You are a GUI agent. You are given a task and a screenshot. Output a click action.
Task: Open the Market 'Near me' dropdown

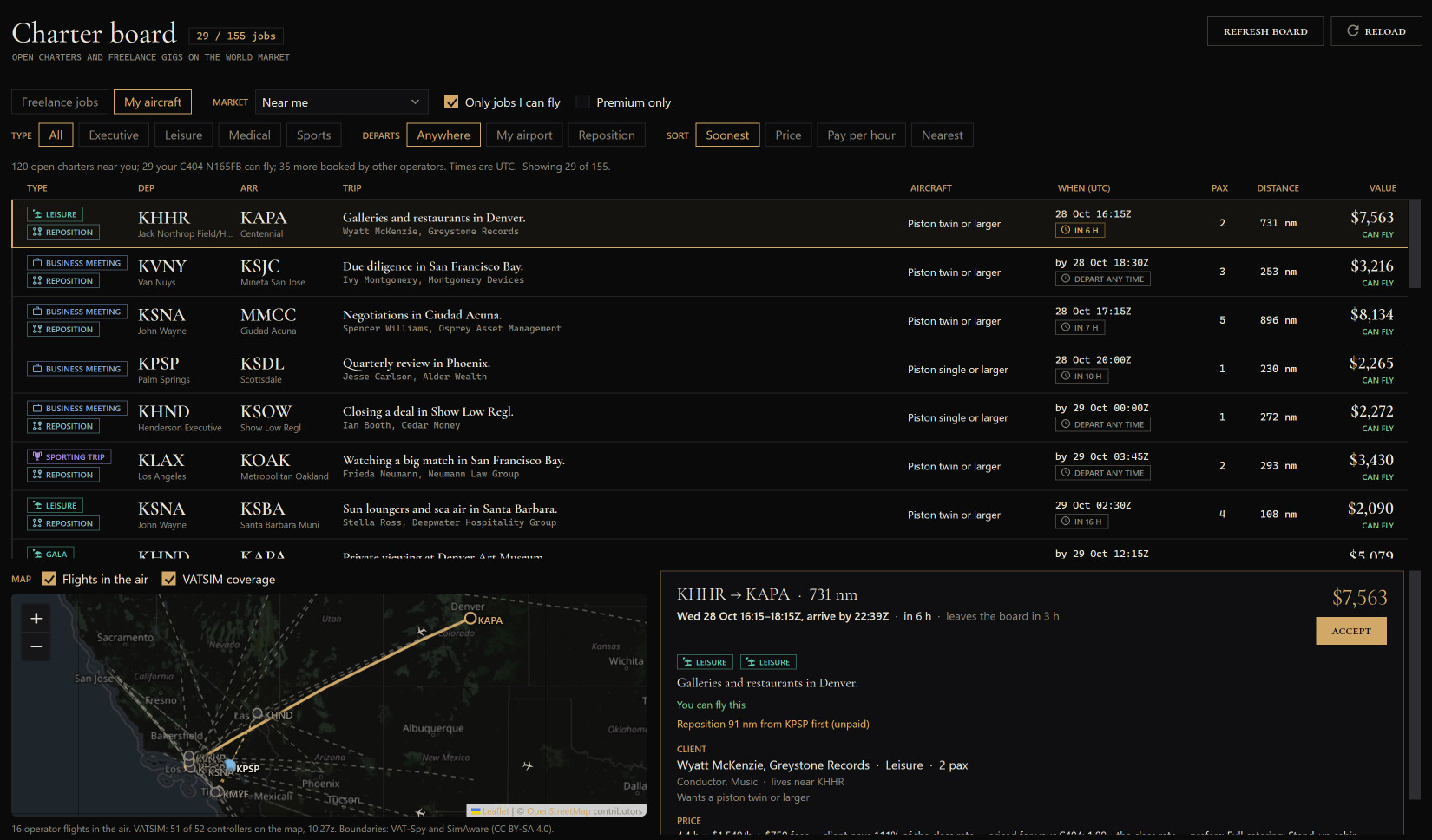[342, 102]
